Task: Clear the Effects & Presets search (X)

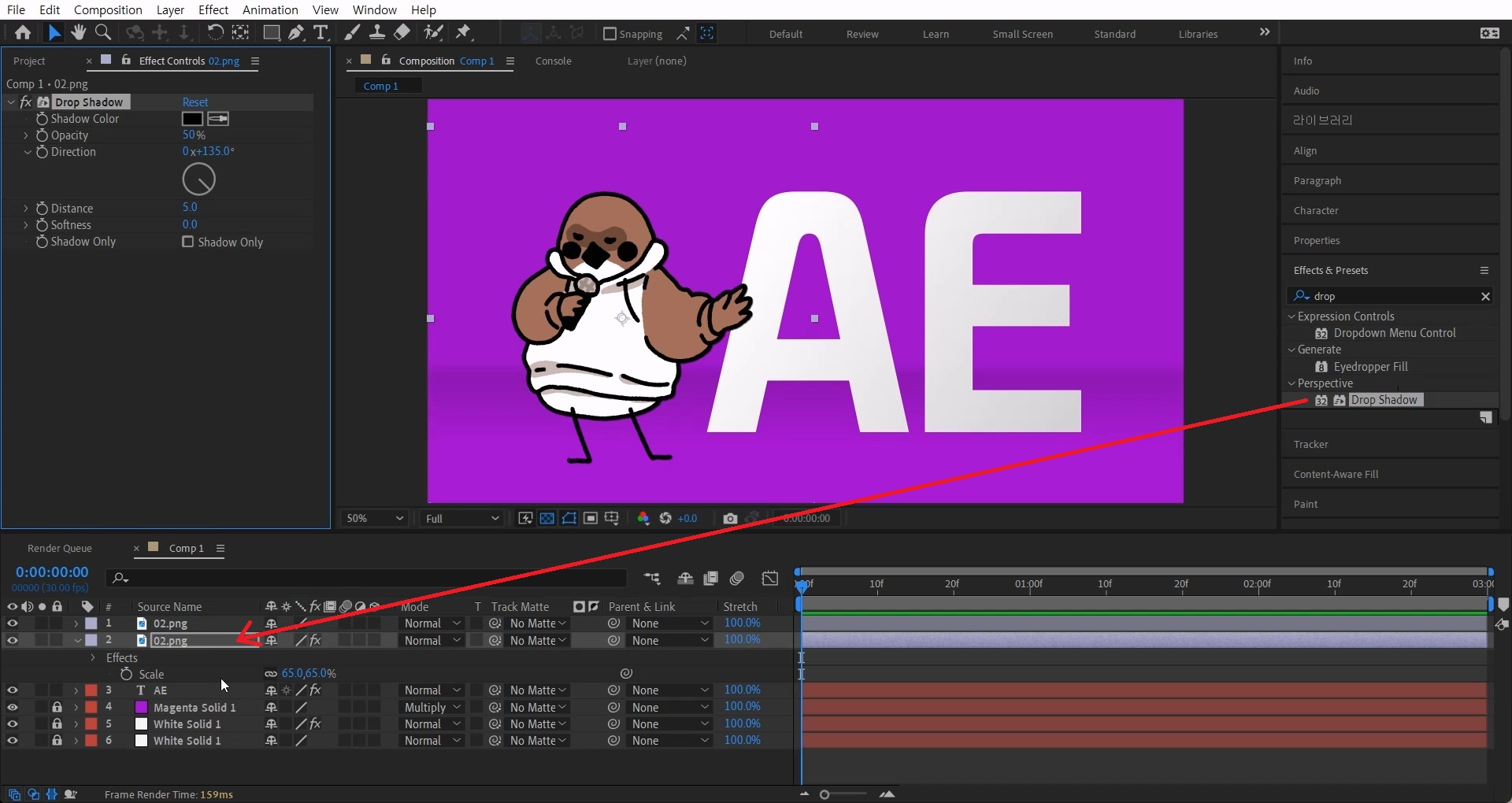Action: [x=1485, y=296]
